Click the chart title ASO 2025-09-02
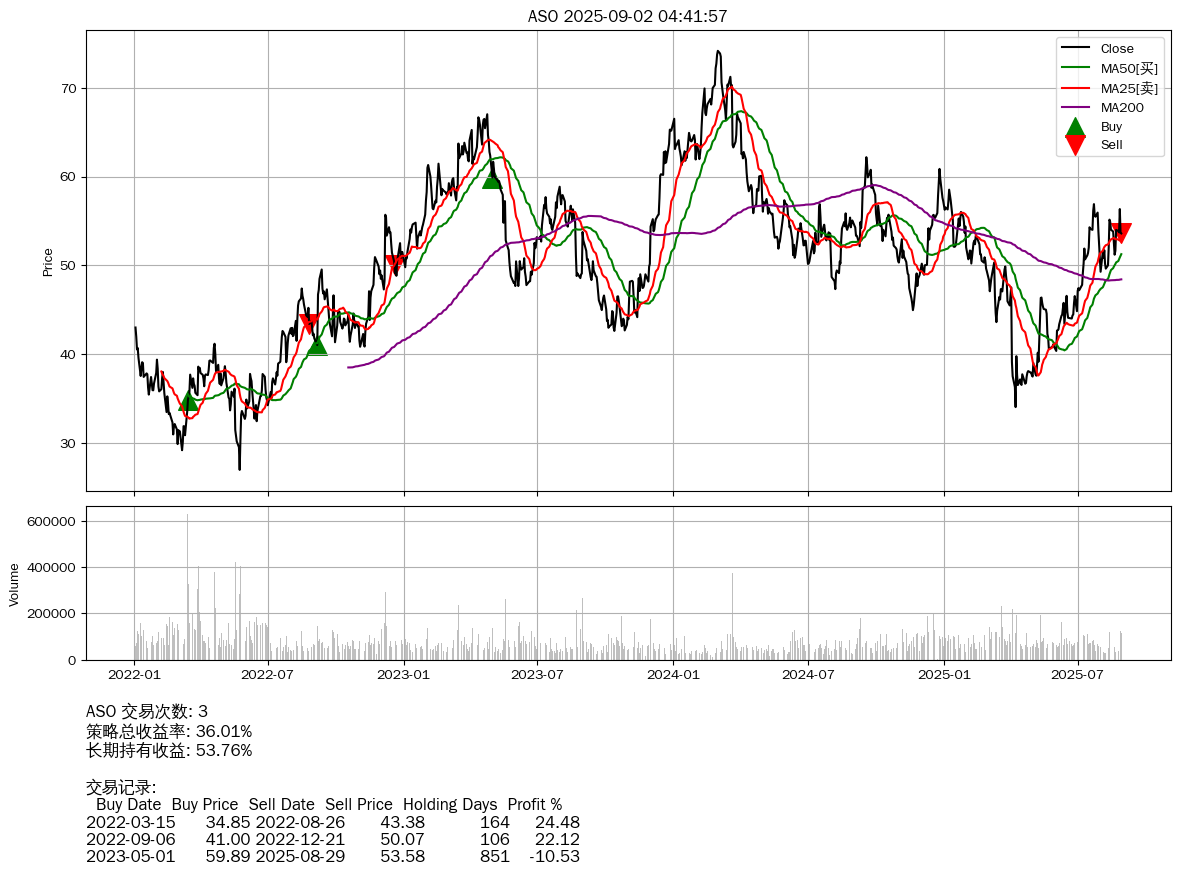1180x875 pixels. click(628, 16)
